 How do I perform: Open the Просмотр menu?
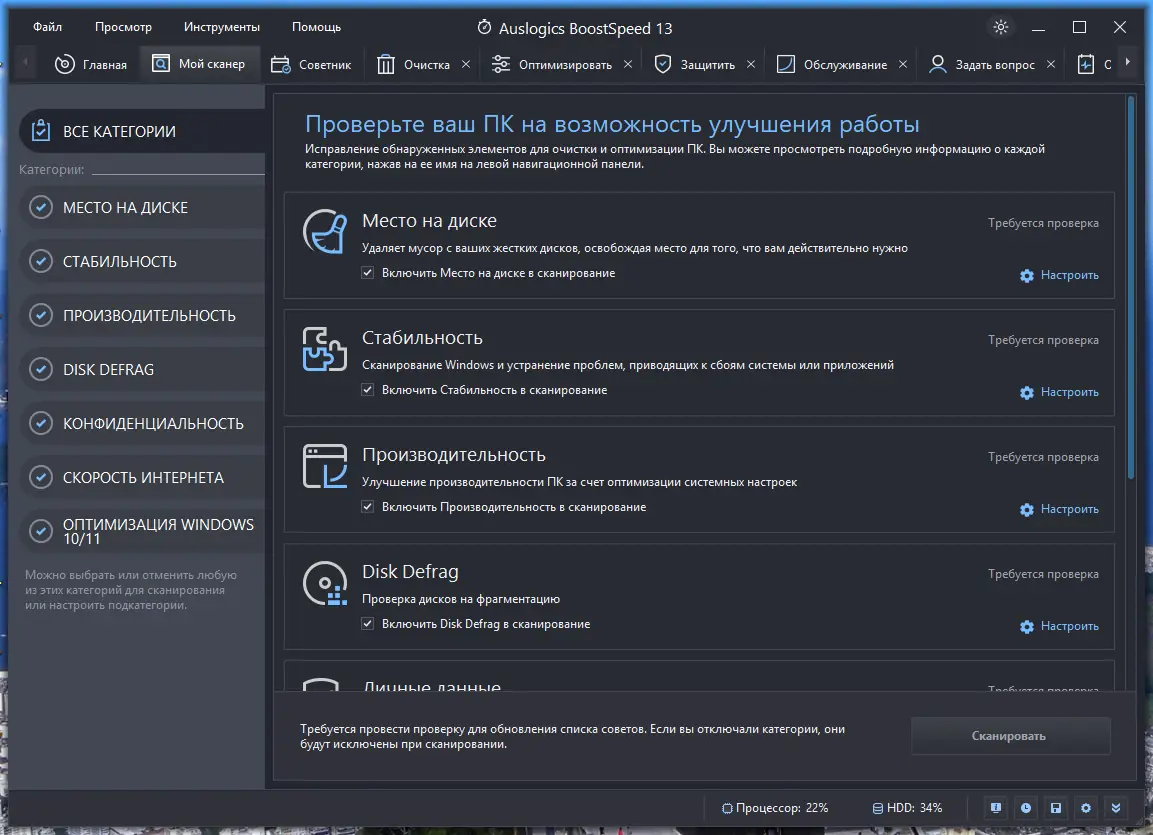pos(123,26)
